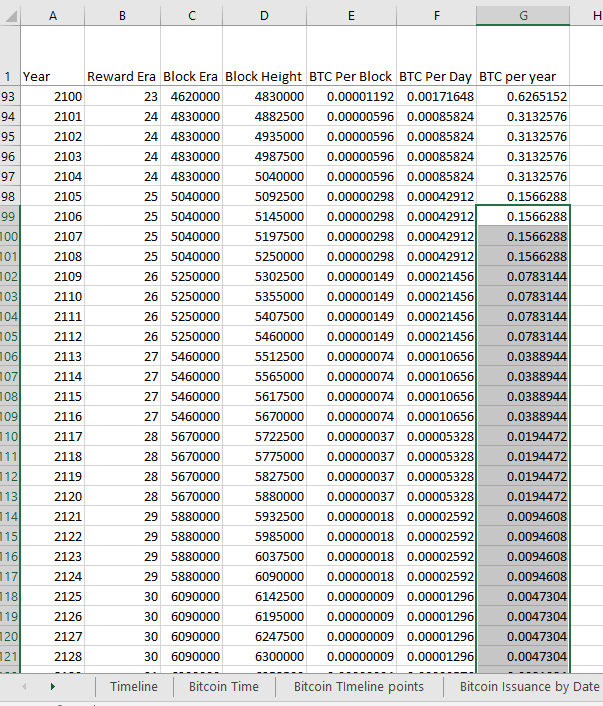603x706 pixels.
Task: Select column C header
Action: tap(191, 16)
